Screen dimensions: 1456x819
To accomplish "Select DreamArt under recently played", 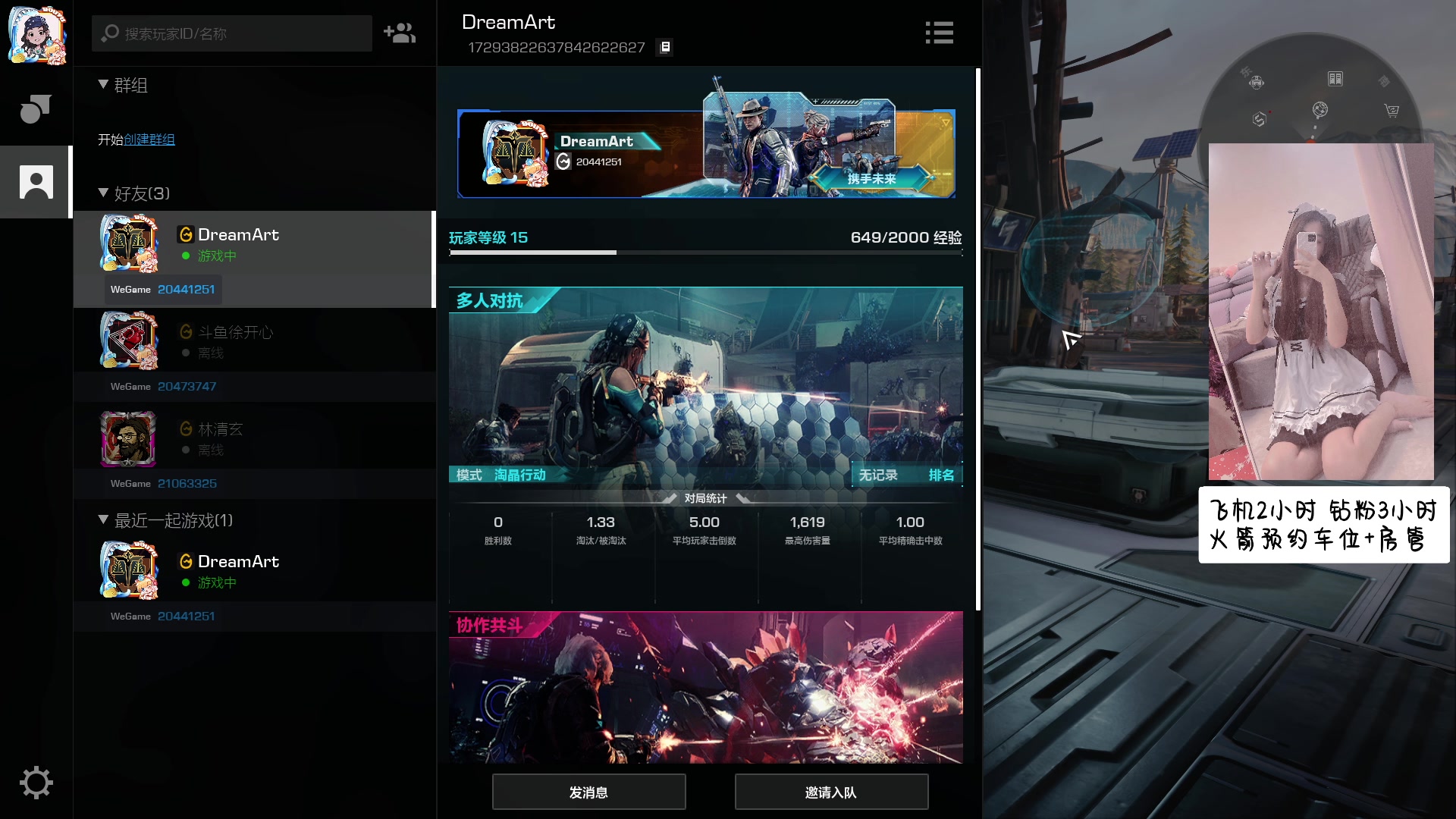I will pyautogui.click(x=254, y=585).
